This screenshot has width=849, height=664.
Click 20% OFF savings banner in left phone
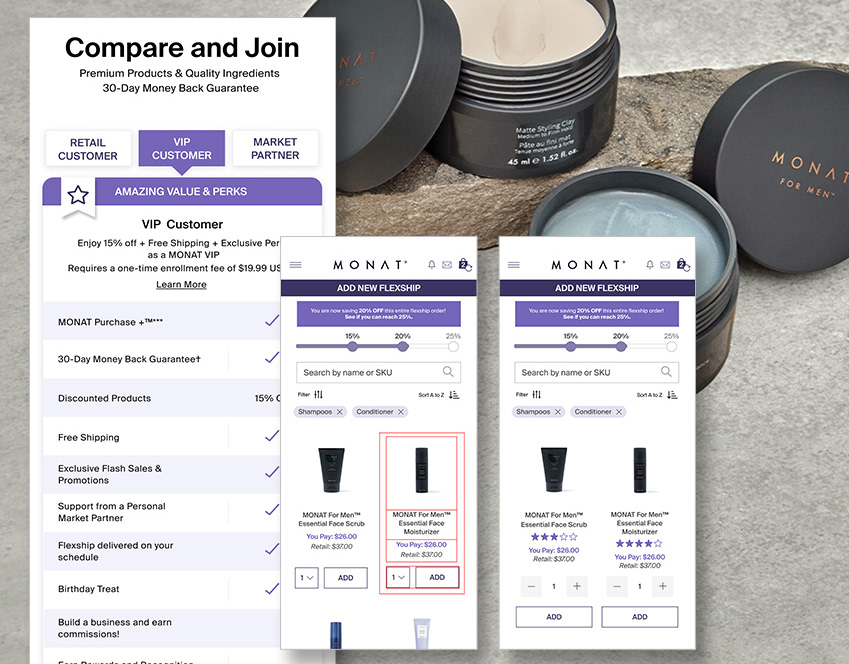378,314
